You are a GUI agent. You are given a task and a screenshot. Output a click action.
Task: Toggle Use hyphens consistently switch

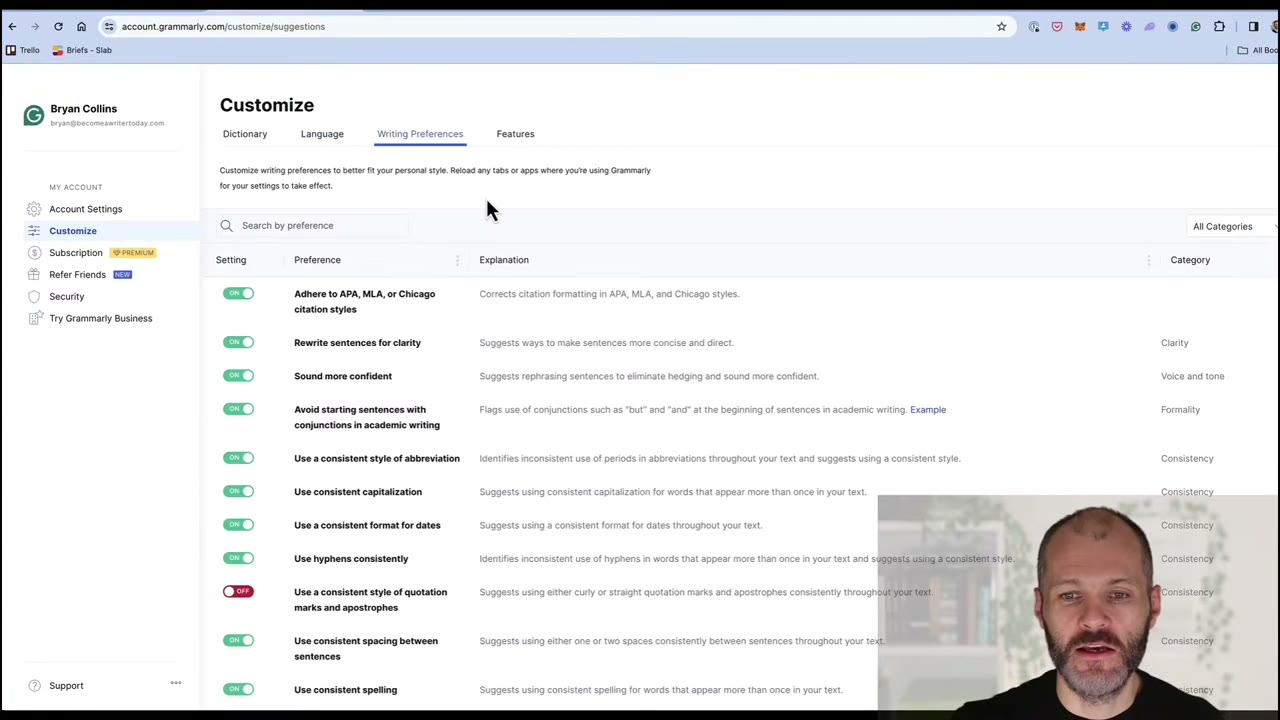point(238,559)
